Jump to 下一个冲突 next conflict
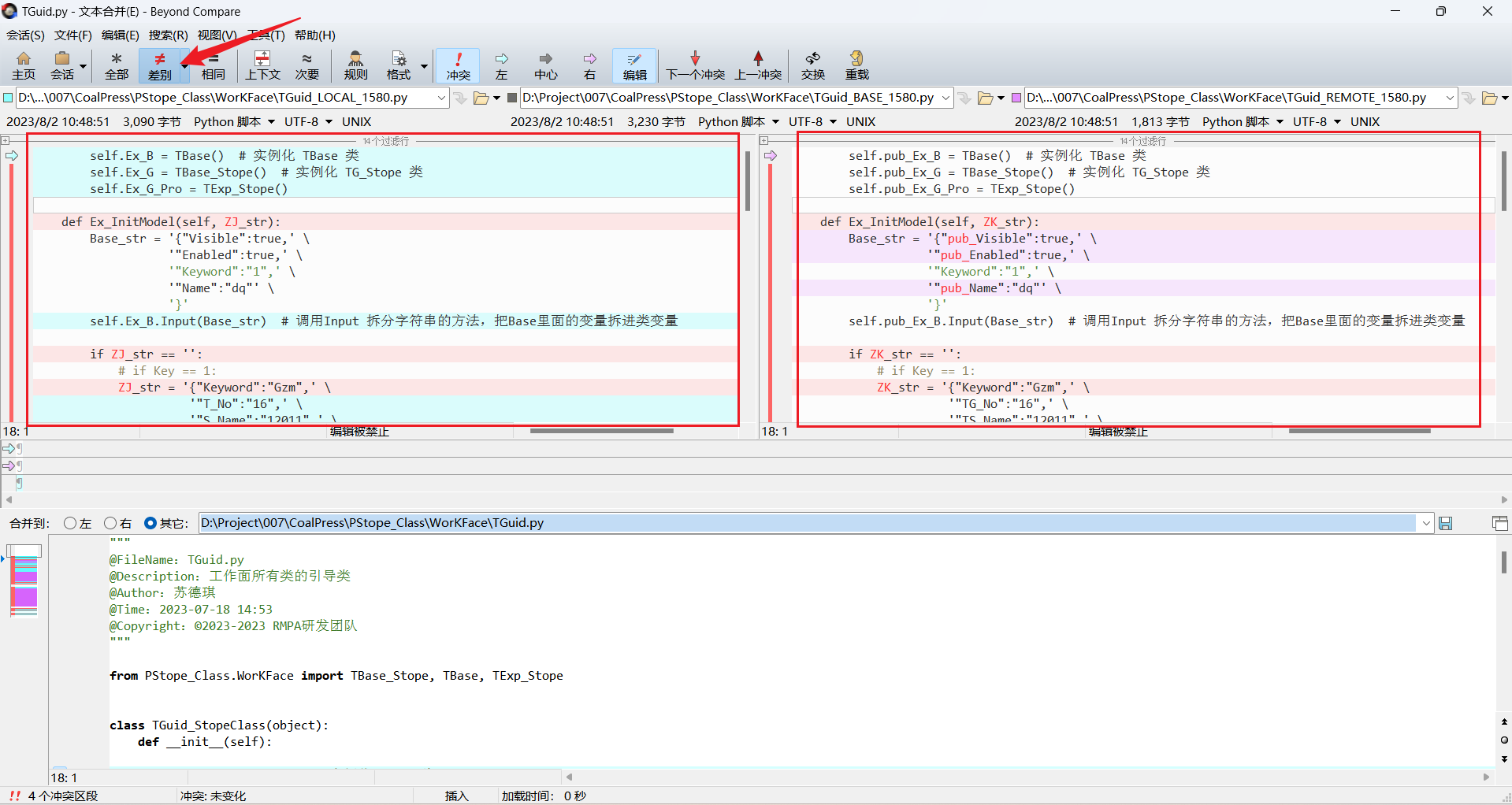This screenshot has height=805, width=1512. click(695, 65)
